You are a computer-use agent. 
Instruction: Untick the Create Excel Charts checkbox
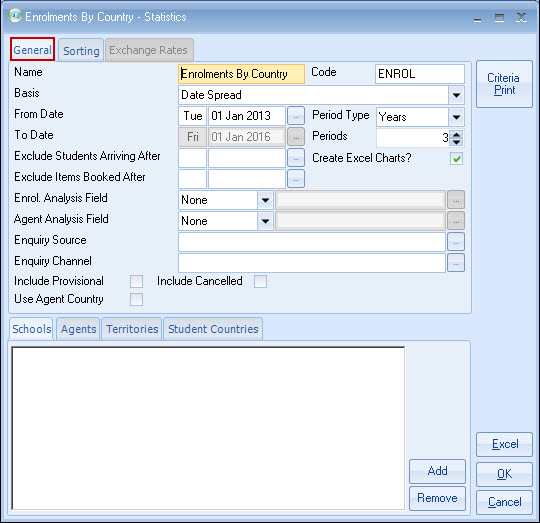pos(456,159)
